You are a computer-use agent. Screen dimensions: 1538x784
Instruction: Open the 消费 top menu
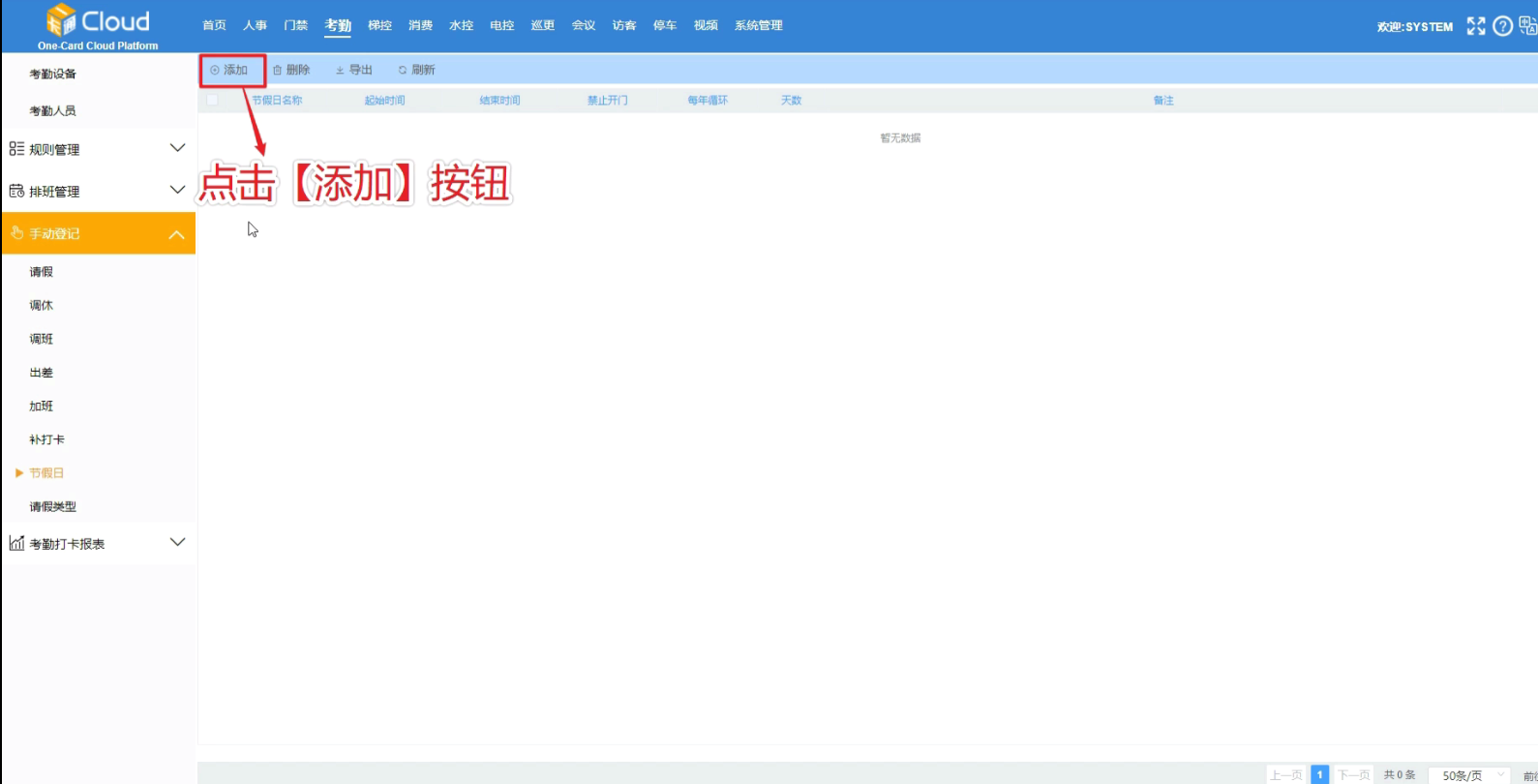420,25
